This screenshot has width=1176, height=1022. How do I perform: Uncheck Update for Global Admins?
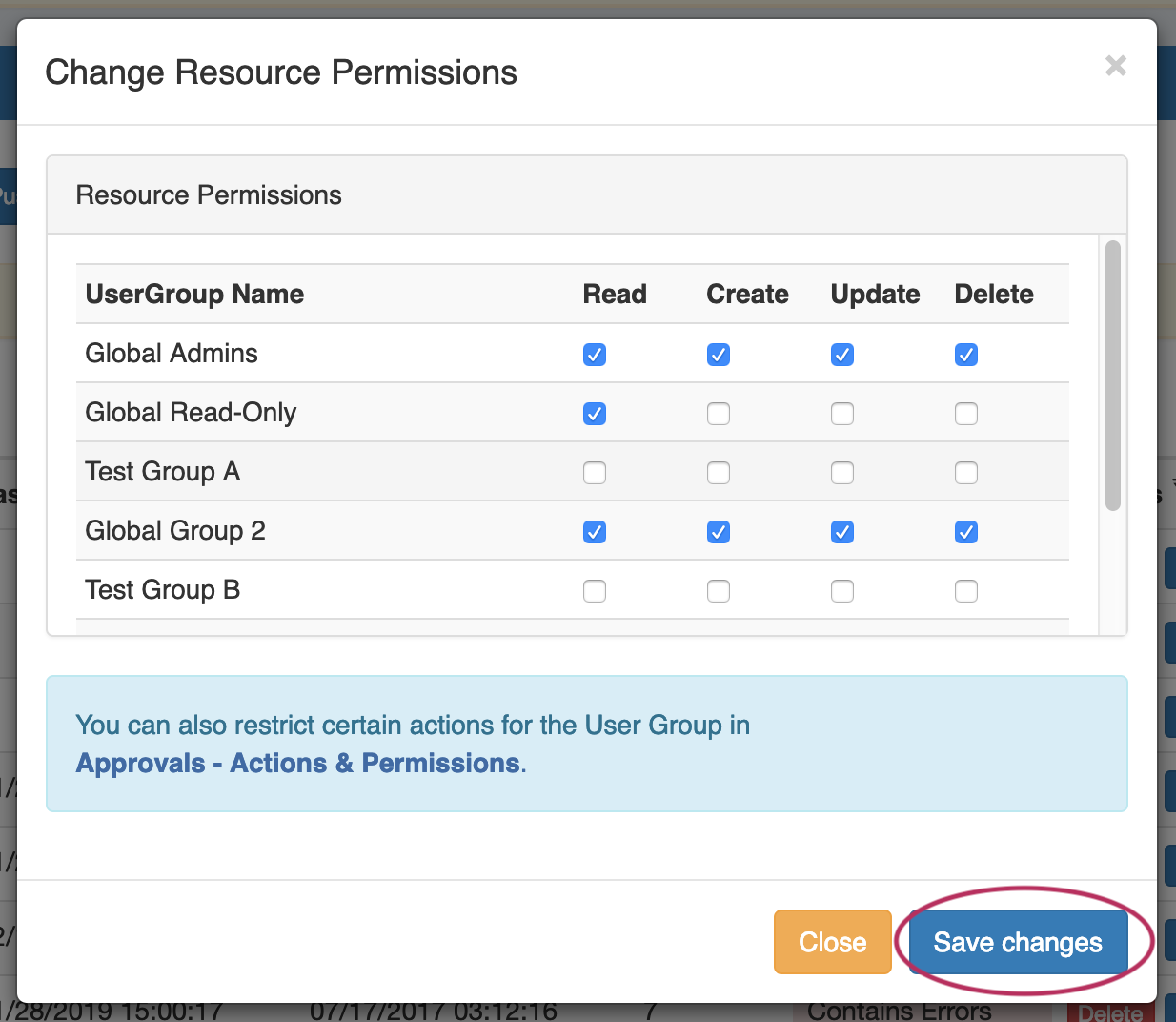click(842, 355)
